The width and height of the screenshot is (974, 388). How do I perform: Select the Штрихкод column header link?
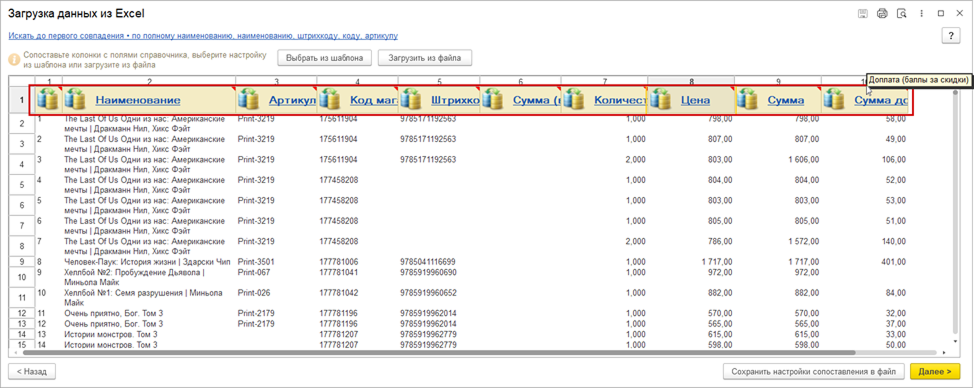coord(455,100)
